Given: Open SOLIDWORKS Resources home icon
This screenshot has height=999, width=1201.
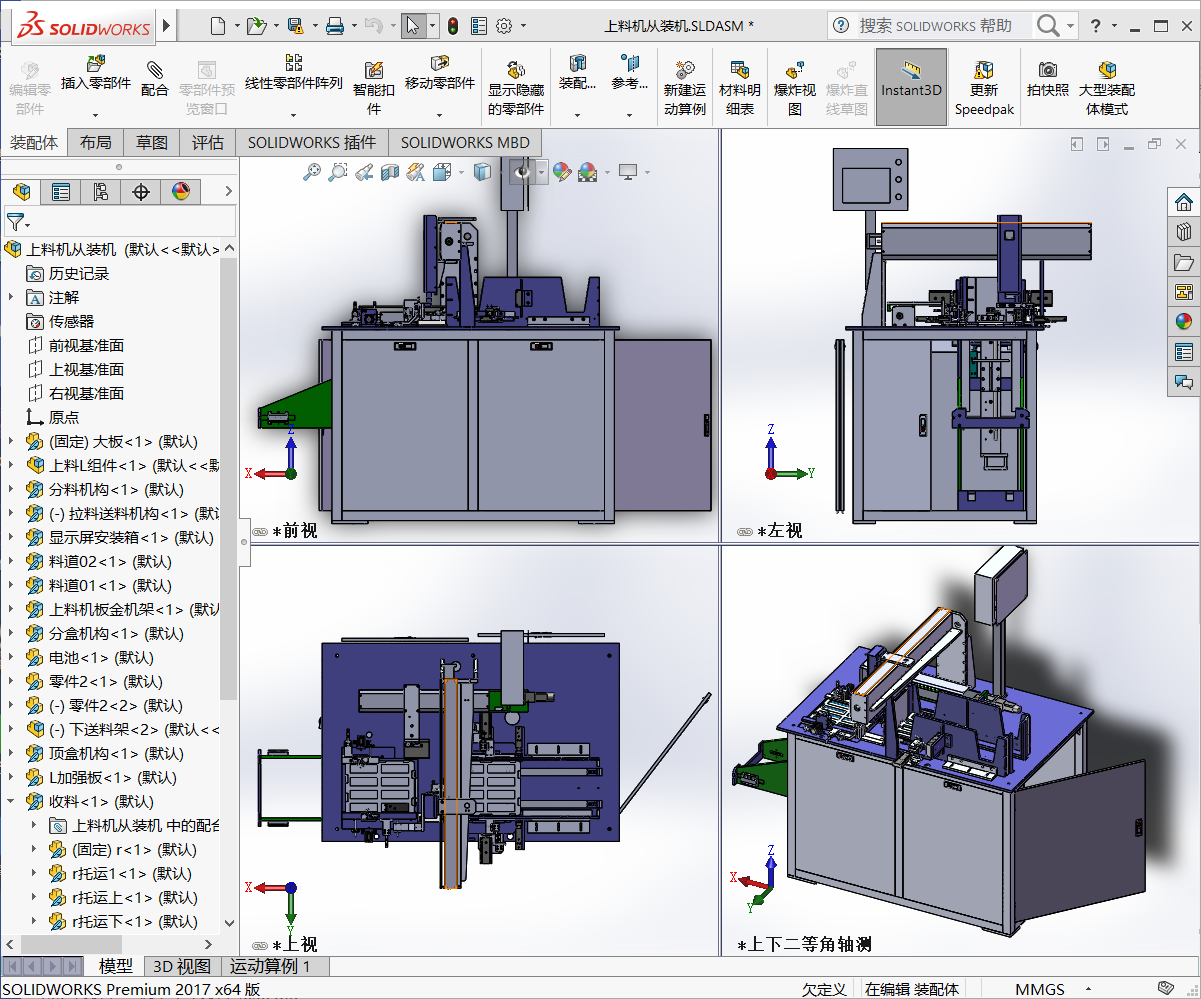Looking at the screenshot, I should tap(1184, 201).
